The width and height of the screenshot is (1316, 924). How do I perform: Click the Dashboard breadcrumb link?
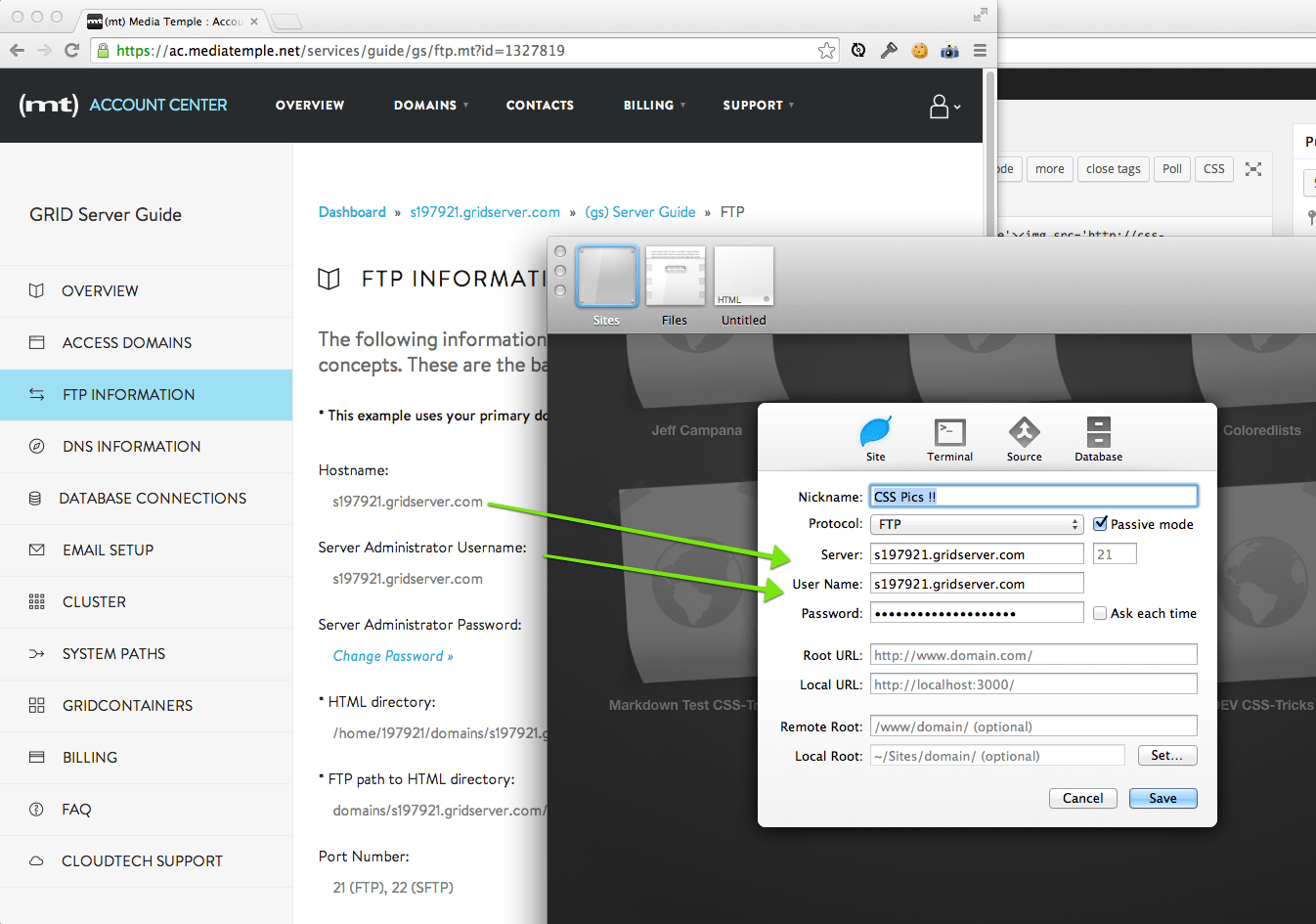point(352,212)
